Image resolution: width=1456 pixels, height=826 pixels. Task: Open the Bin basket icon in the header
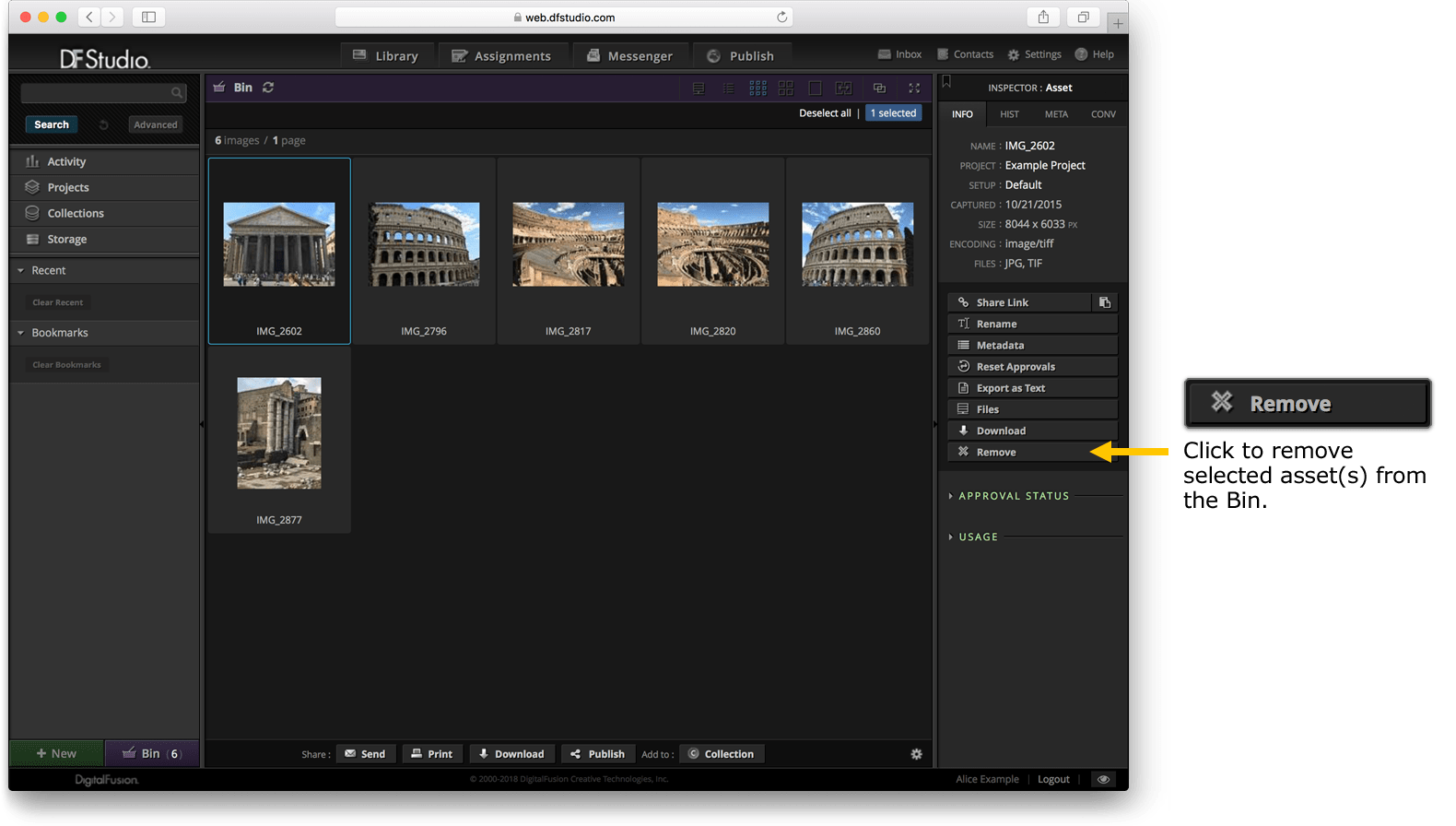[x=219, y=87]
